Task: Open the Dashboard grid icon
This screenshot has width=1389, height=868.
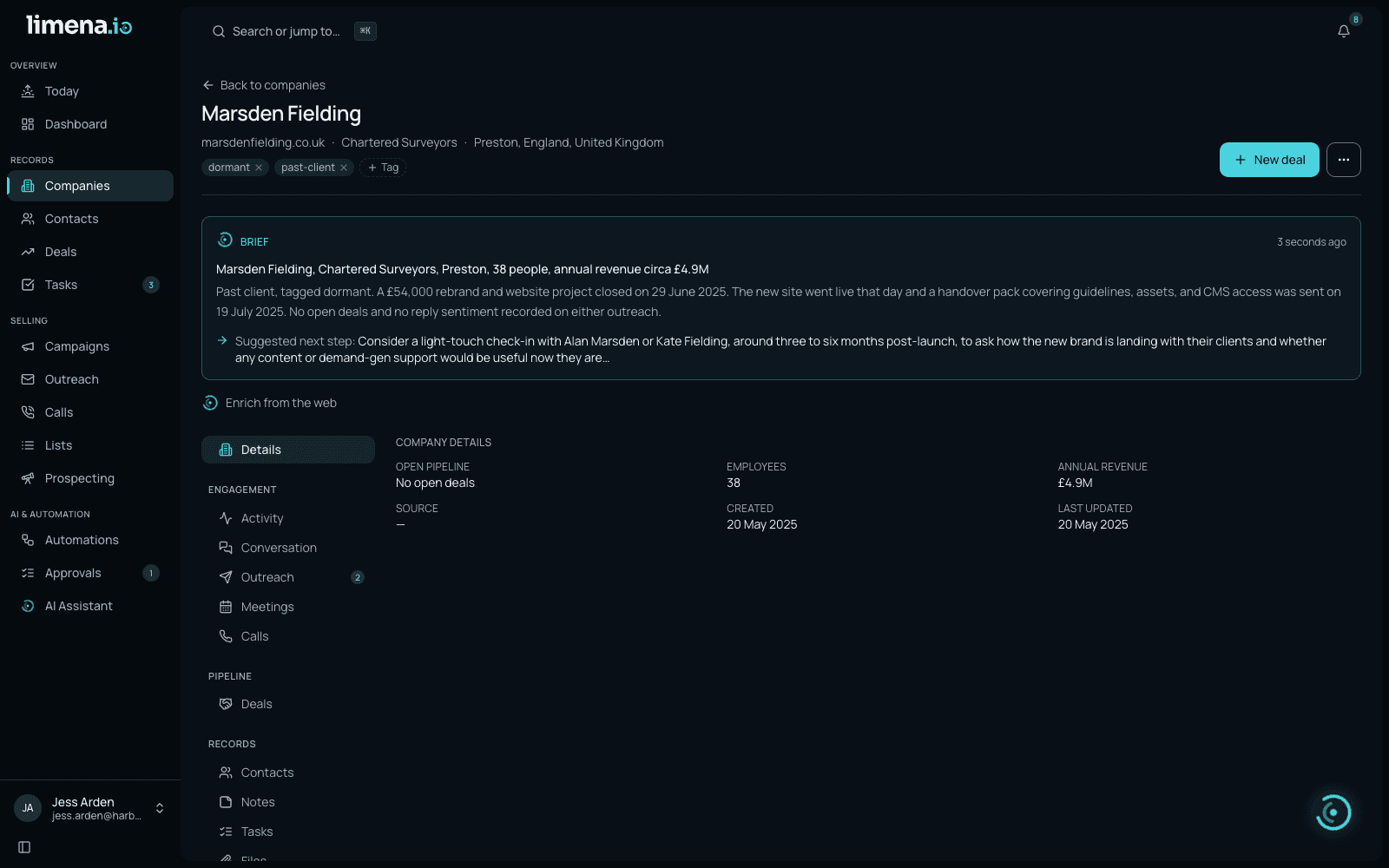Action: point(28,124)
